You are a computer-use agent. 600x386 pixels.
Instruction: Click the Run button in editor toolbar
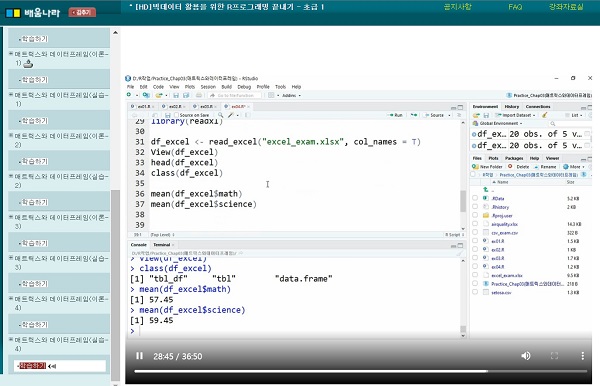(x=396, y=115)
